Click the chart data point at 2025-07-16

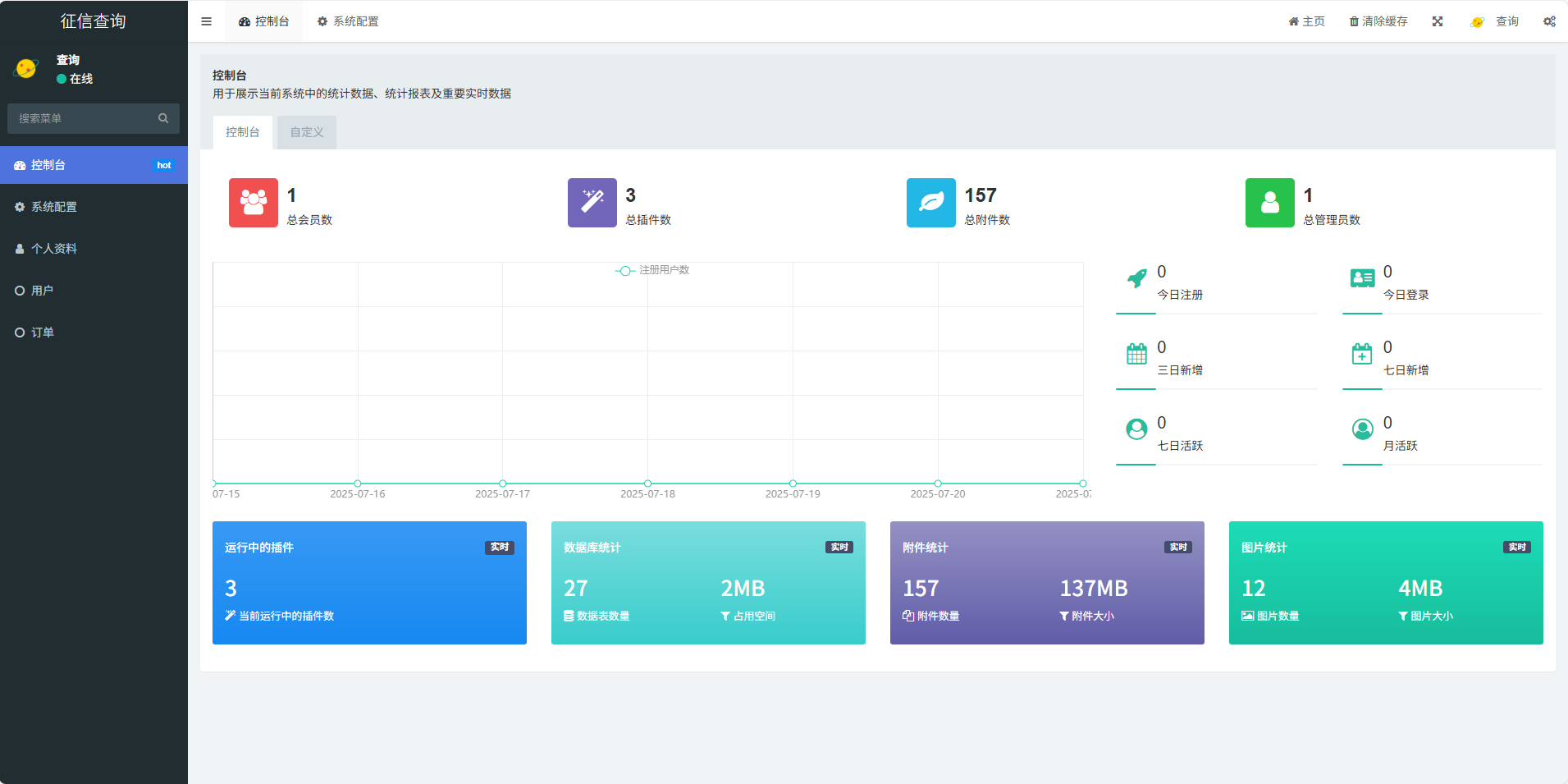pyautogui.click(x=358, y=484)
